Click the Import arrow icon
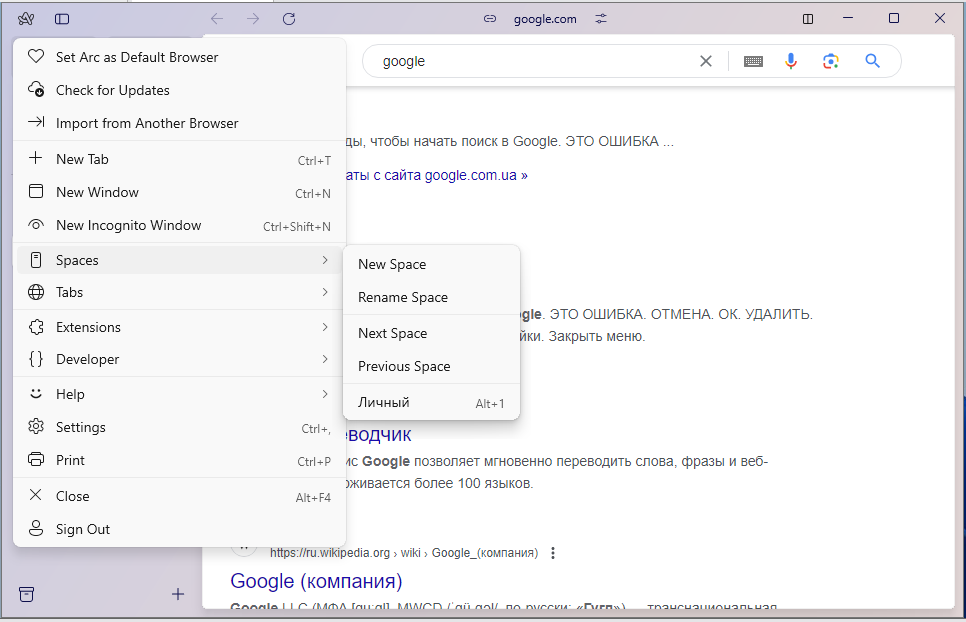Image resolution: width=966 pixels, height=622 pixels. click(x=36, y=122)
